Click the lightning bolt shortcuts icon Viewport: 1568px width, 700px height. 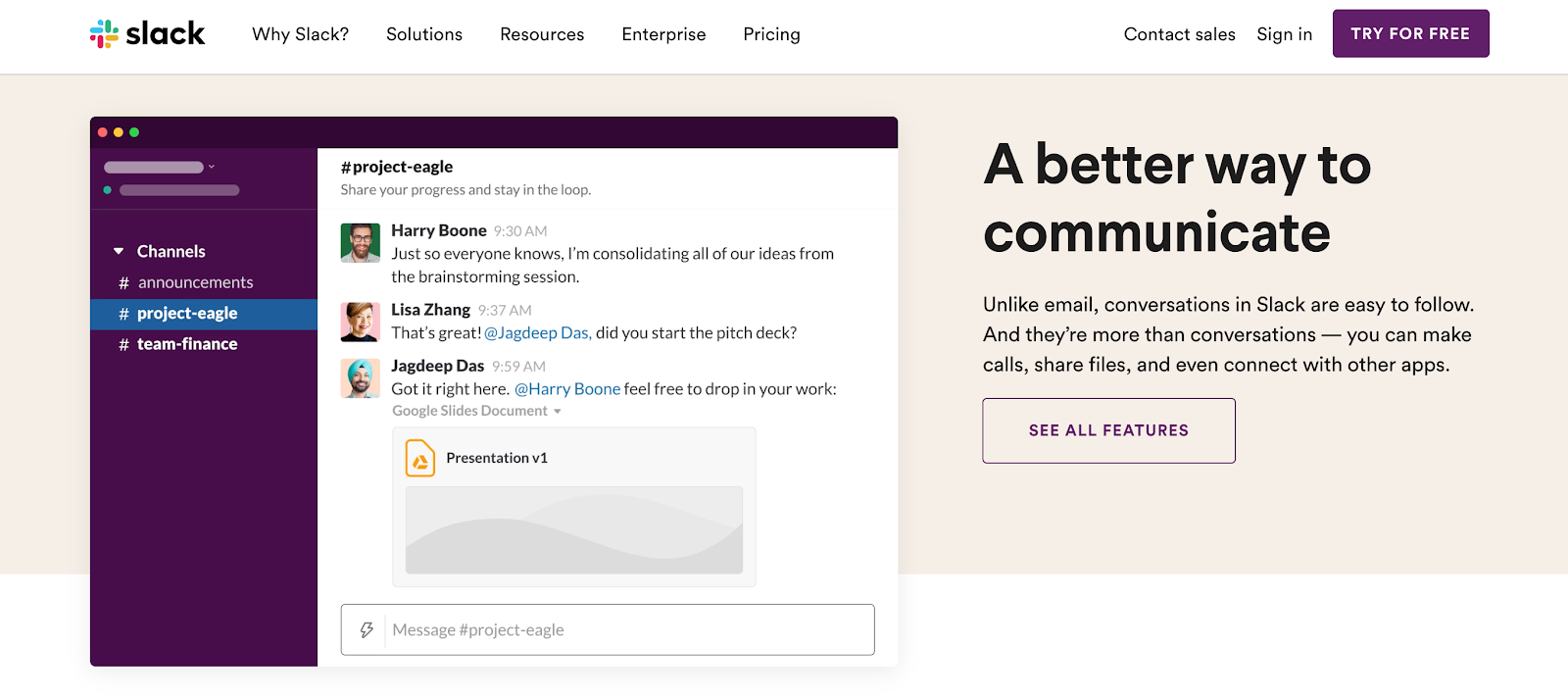click(367, 629)
